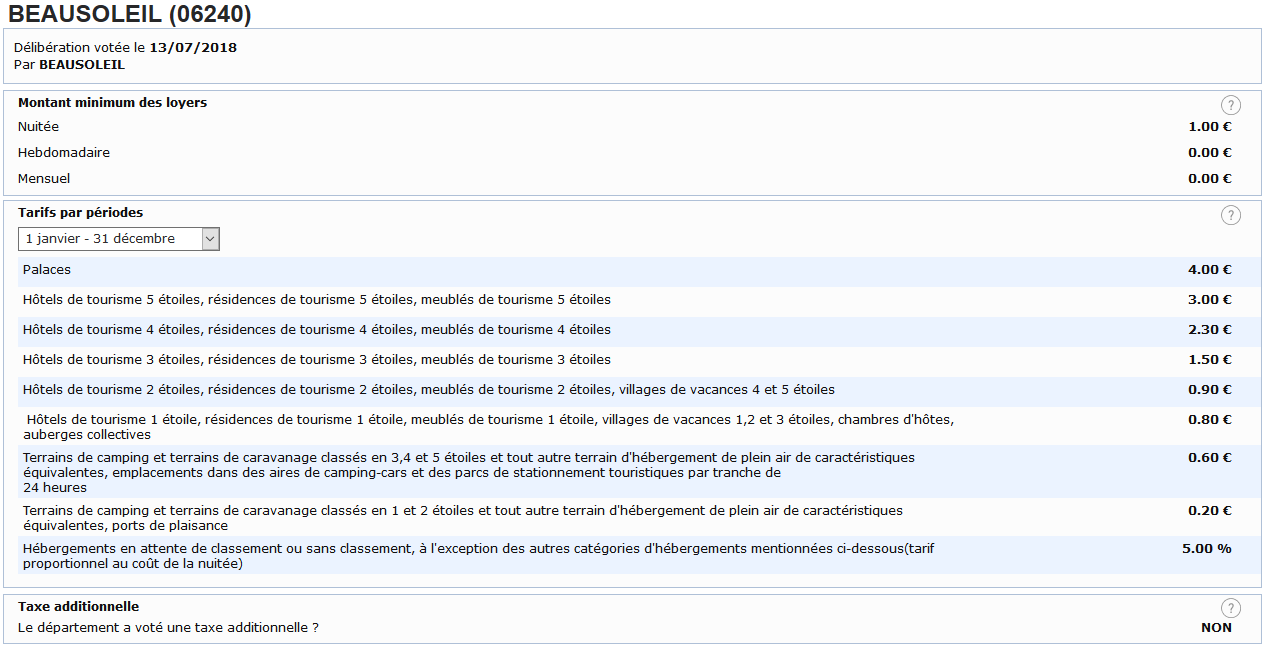The height and width of the screenshot is (649, 1266).
Task: Click the 2 étoiles hotels row text
Action: [429, 390]
